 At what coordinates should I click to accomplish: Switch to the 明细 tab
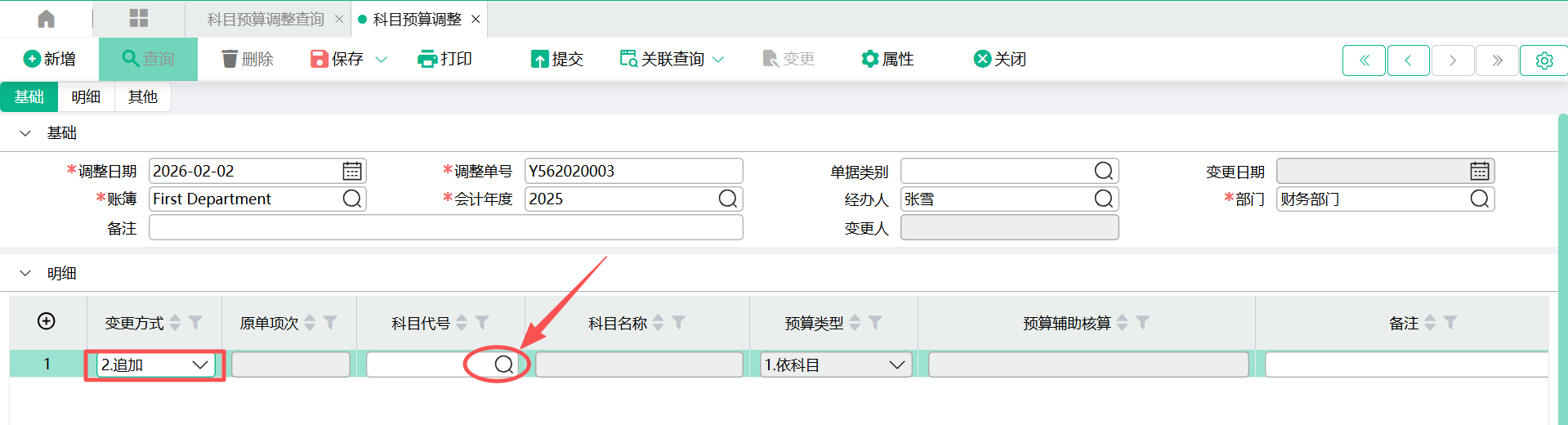tap(86, 96)
